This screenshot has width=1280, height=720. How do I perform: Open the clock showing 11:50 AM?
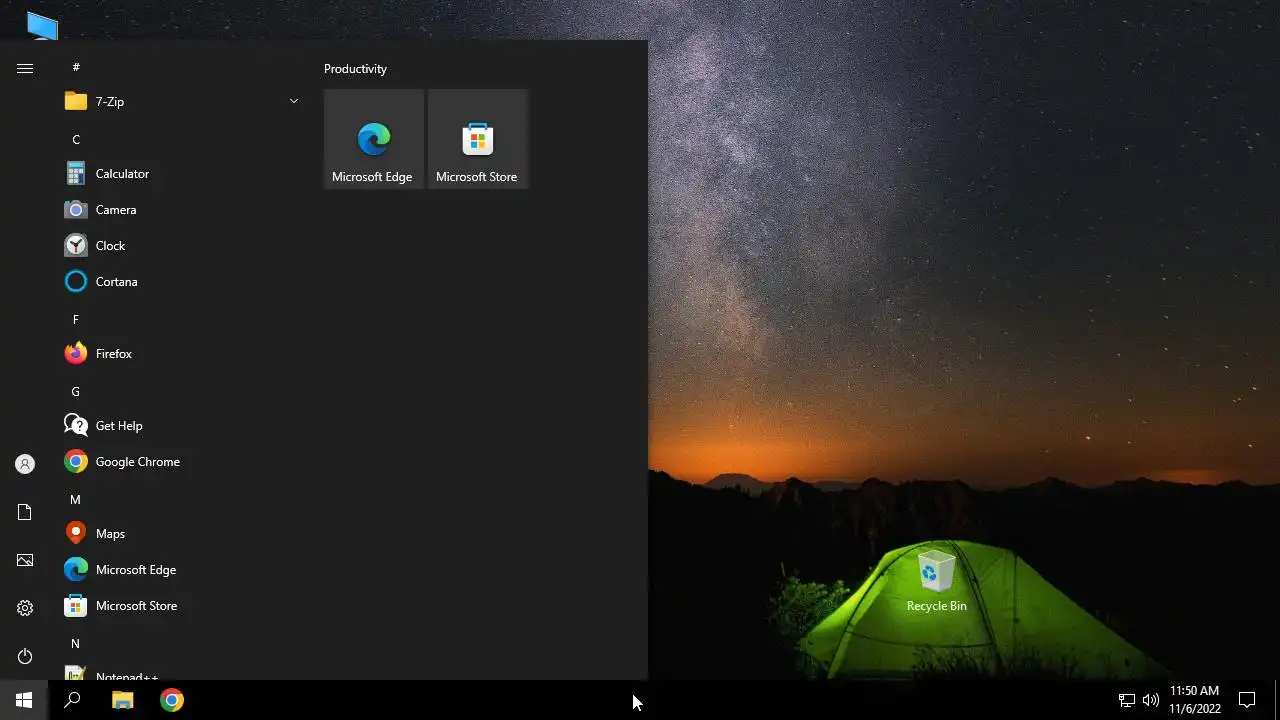(1195, 700)
